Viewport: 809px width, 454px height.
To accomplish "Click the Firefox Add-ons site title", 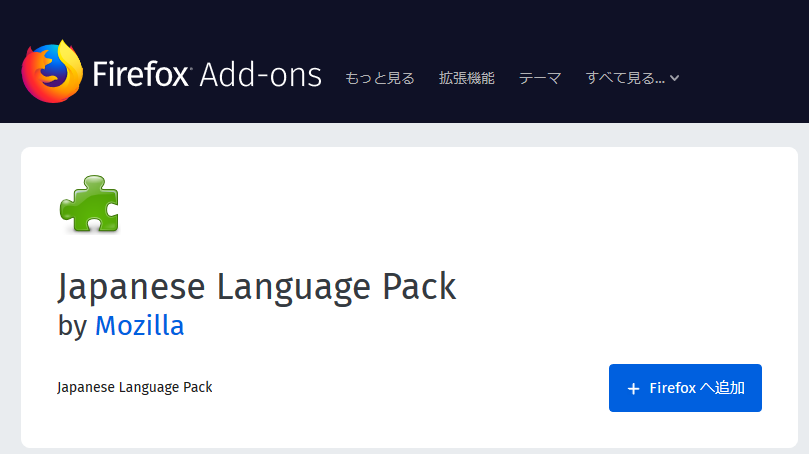I will [x=207, y=74].
